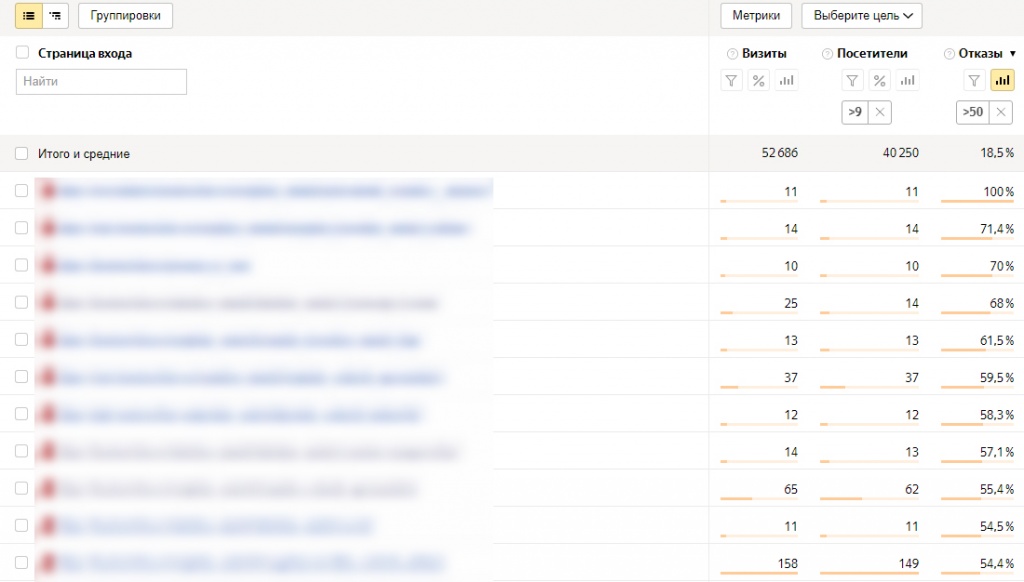Switch to the tree view mode
The image size is (1024, 582).
pyautogui.click(x=56, y=16)
